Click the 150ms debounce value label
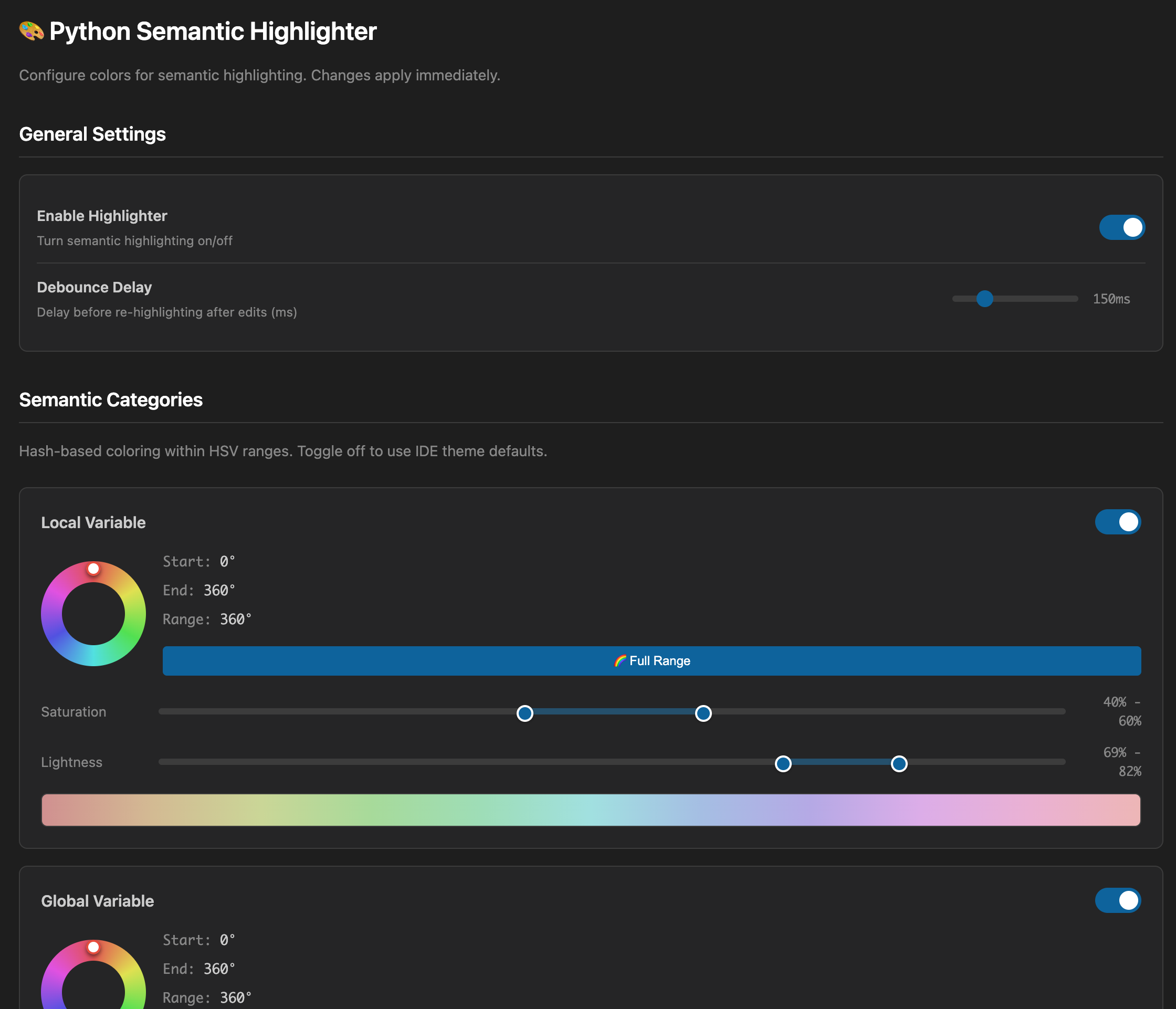This screenshot has width=1176, height=1009. pyautogui.click(x=1111, y=299)
